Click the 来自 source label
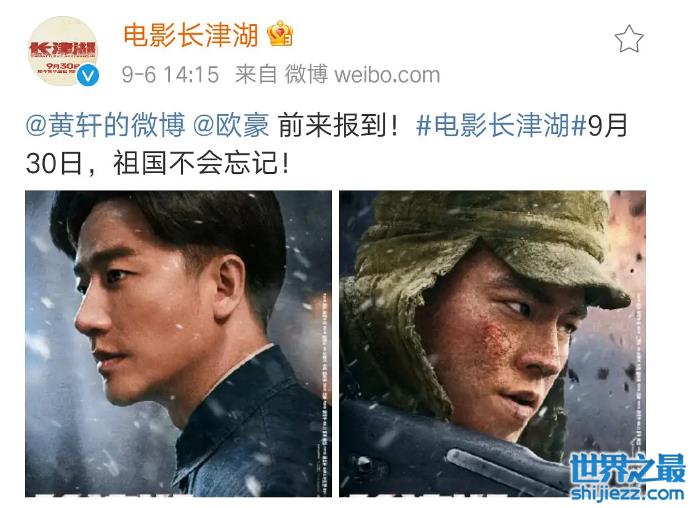 256,74
